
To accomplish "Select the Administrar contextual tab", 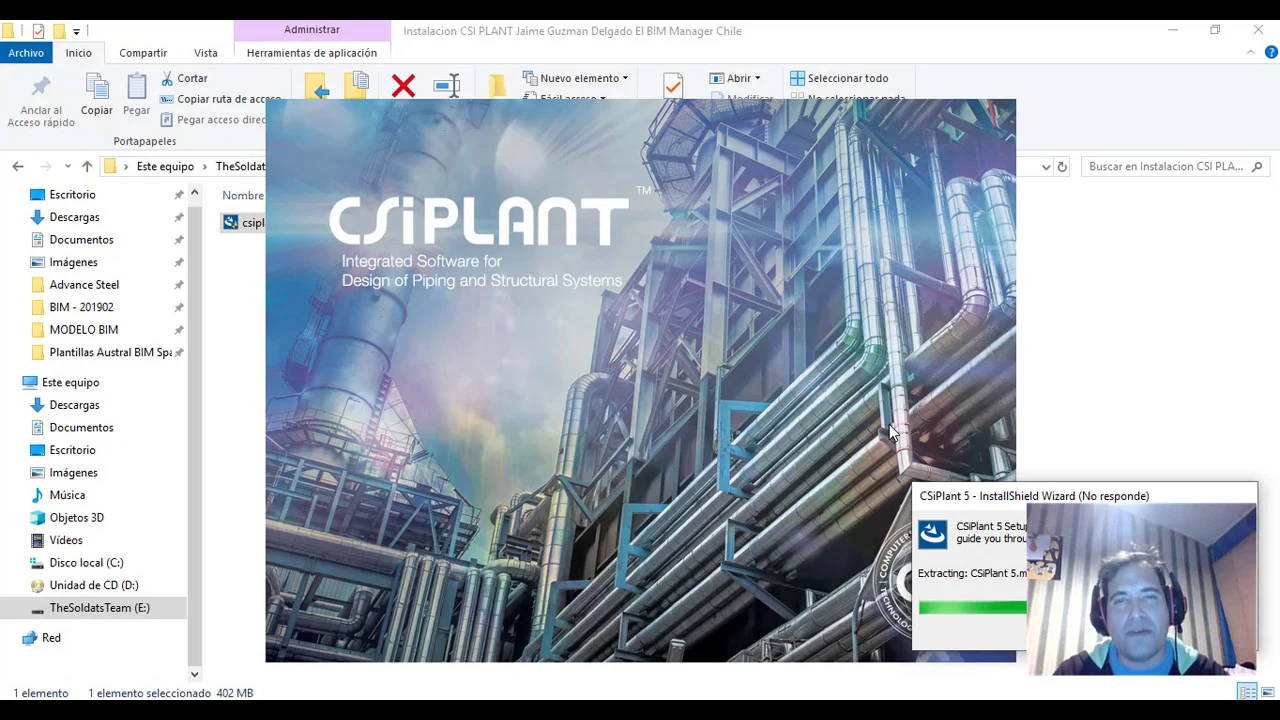I will tap(312, 30).
